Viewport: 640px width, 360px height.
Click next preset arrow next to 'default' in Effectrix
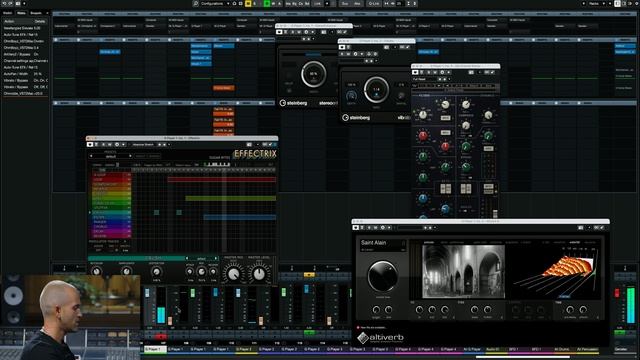(130, 156)
